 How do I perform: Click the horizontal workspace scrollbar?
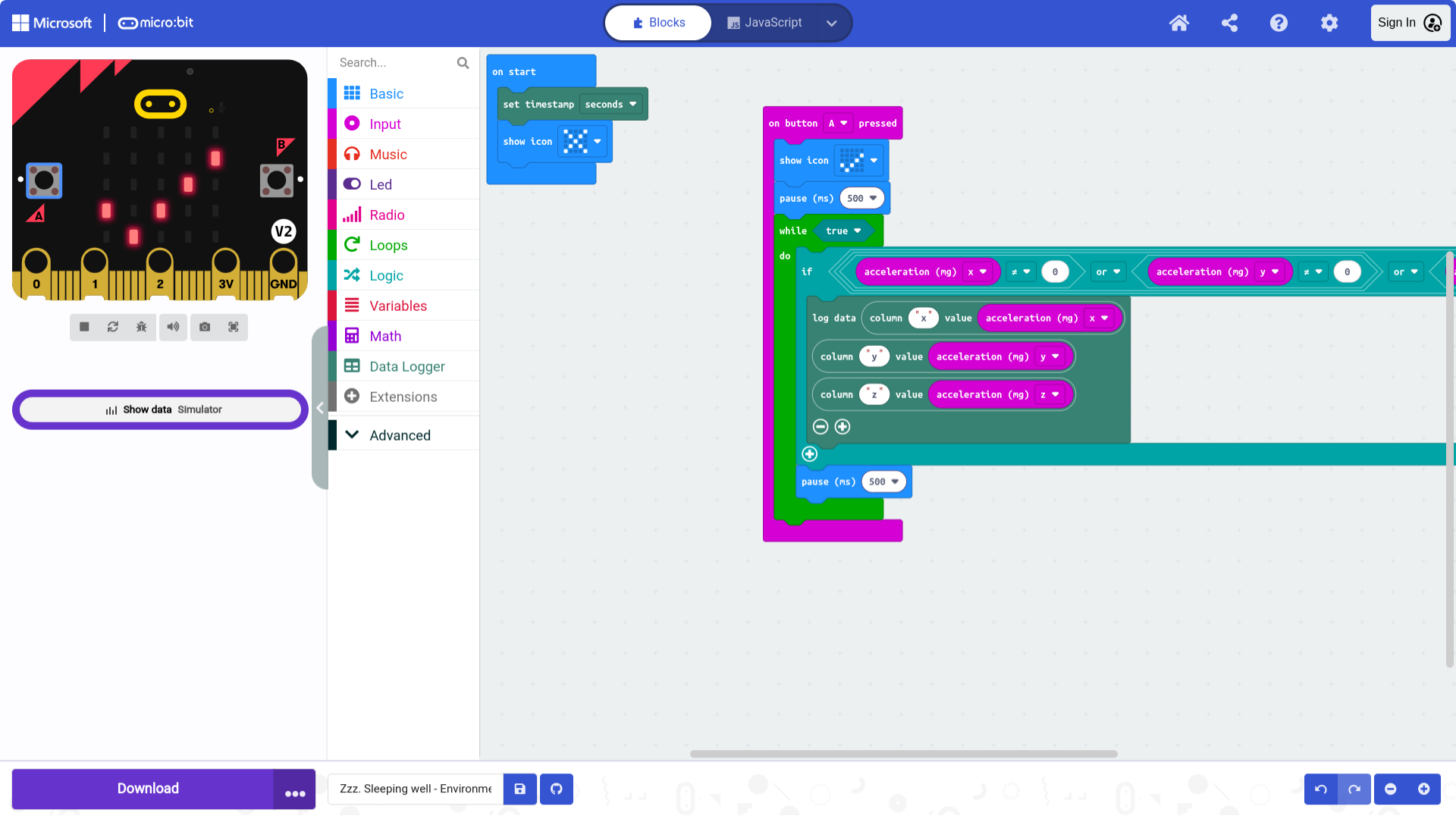coord(902,754)
